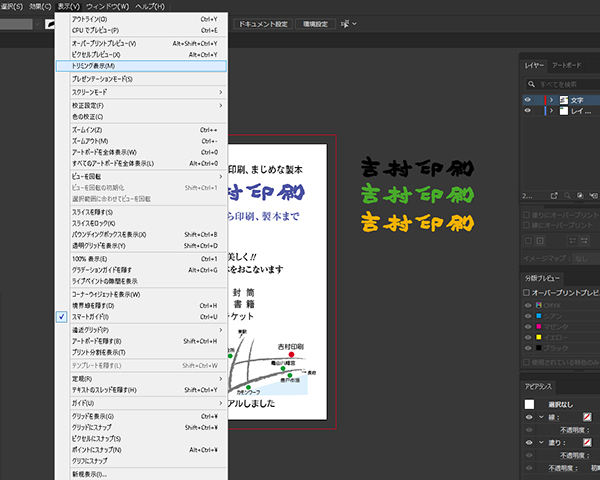This screenshot has height=480, width=600.
Task: Choose アートボードを全体表示(W) menu item
Action: point(141,152)
